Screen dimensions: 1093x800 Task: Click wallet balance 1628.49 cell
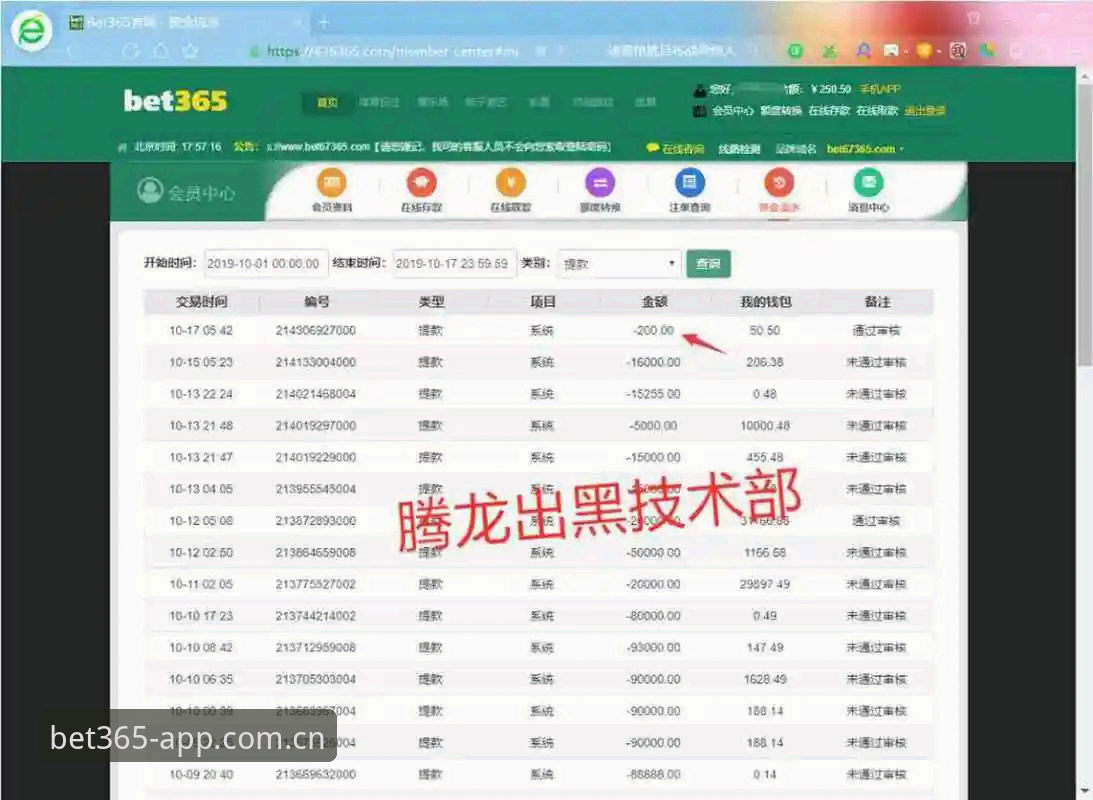pos(765,679)
